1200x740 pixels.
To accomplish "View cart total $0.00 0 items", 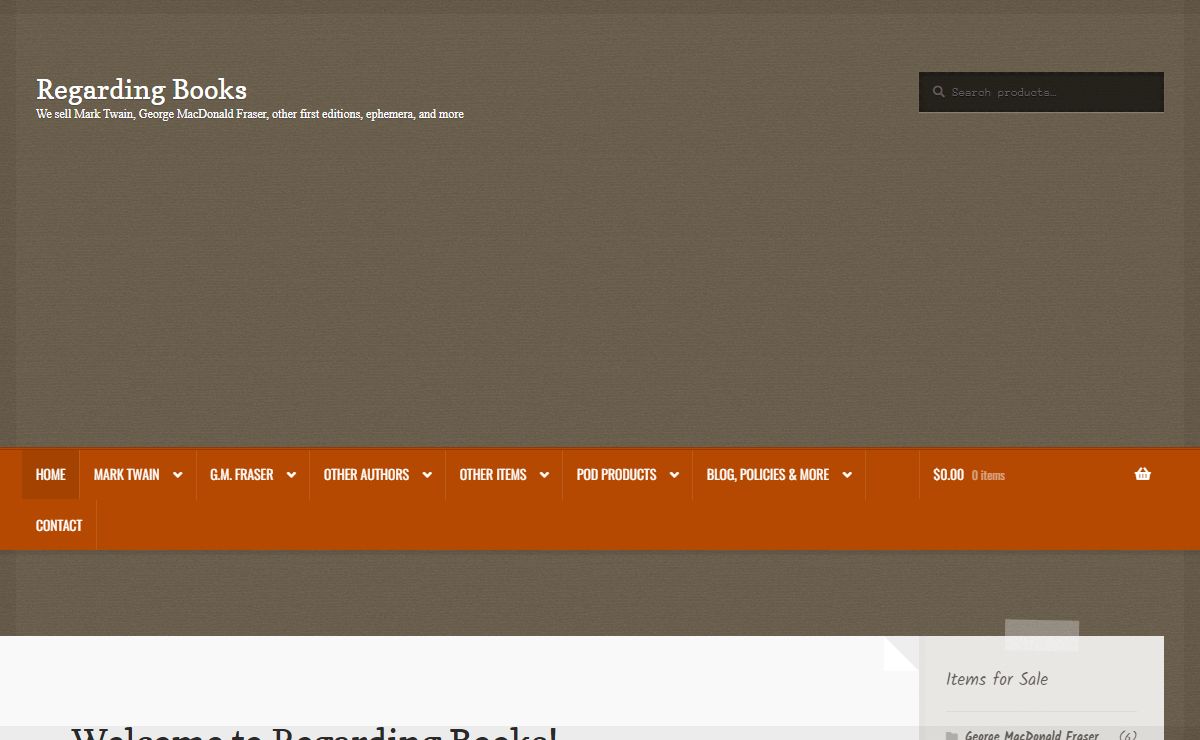I will click(x=969, y=475).
